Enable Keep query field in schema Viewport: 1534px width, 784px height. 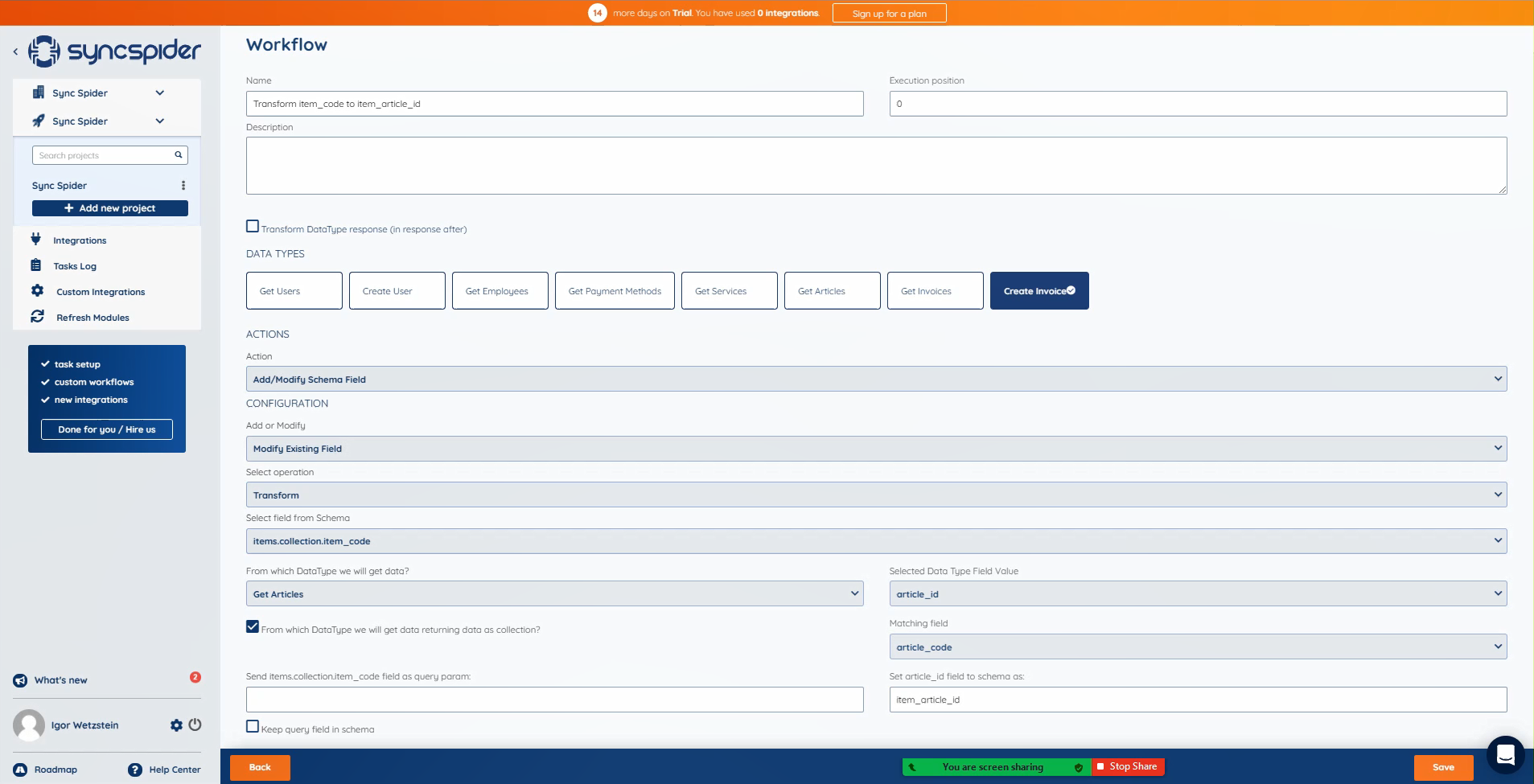tap(253, 727)
